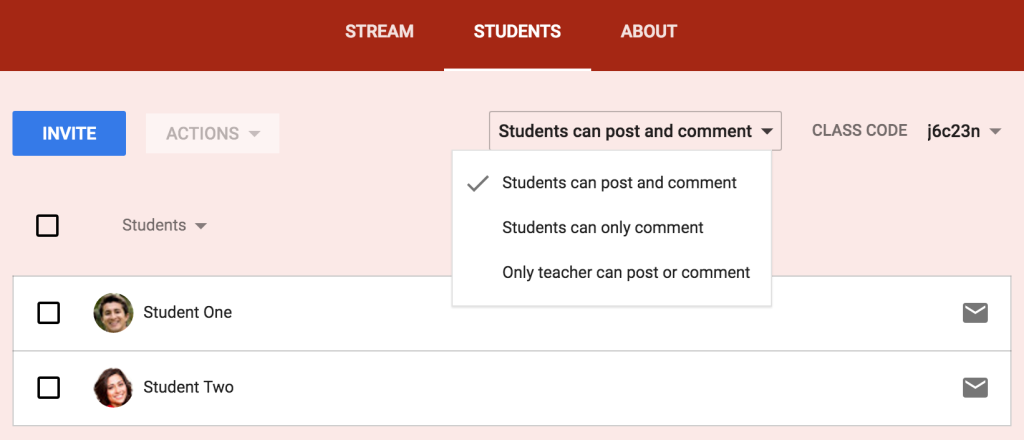Viewport: 1024px width, 440px height.
Task: Click Student Two's profile photo
Action: click(x=114, y=388)
